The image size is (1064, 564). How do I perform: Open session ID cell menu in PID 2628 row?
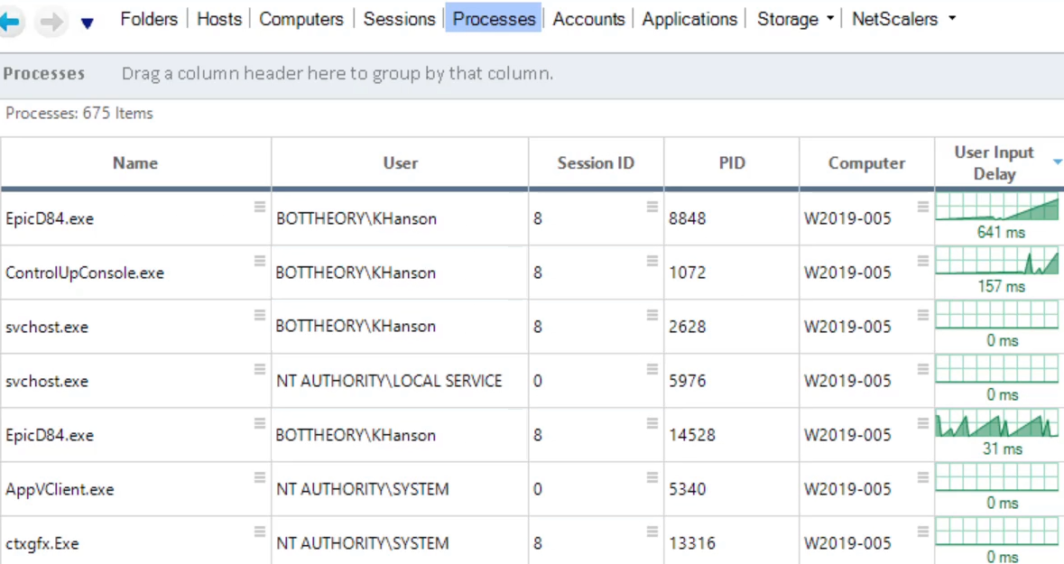point(652,315)
